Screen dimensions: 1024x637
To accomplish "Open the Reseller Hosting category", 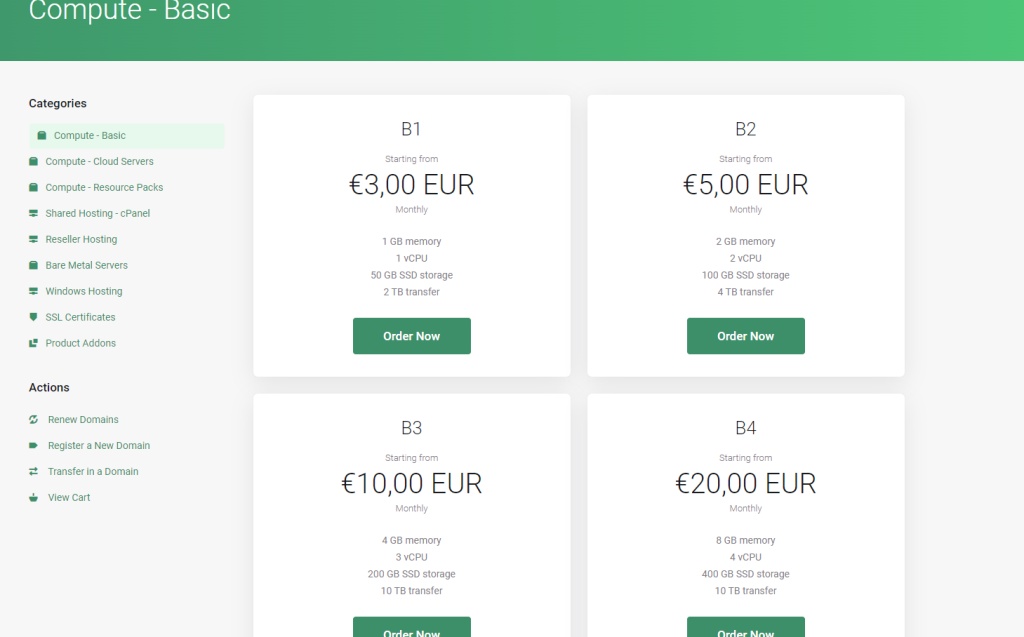I will pyautogui.click(x=82, y=239).
